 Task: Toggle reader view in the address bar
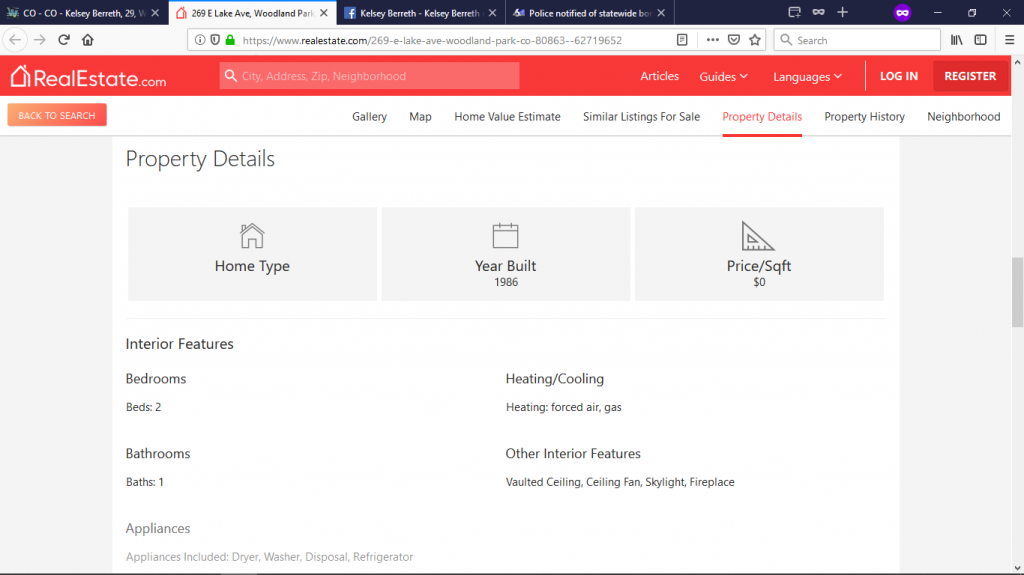point(682,40)
